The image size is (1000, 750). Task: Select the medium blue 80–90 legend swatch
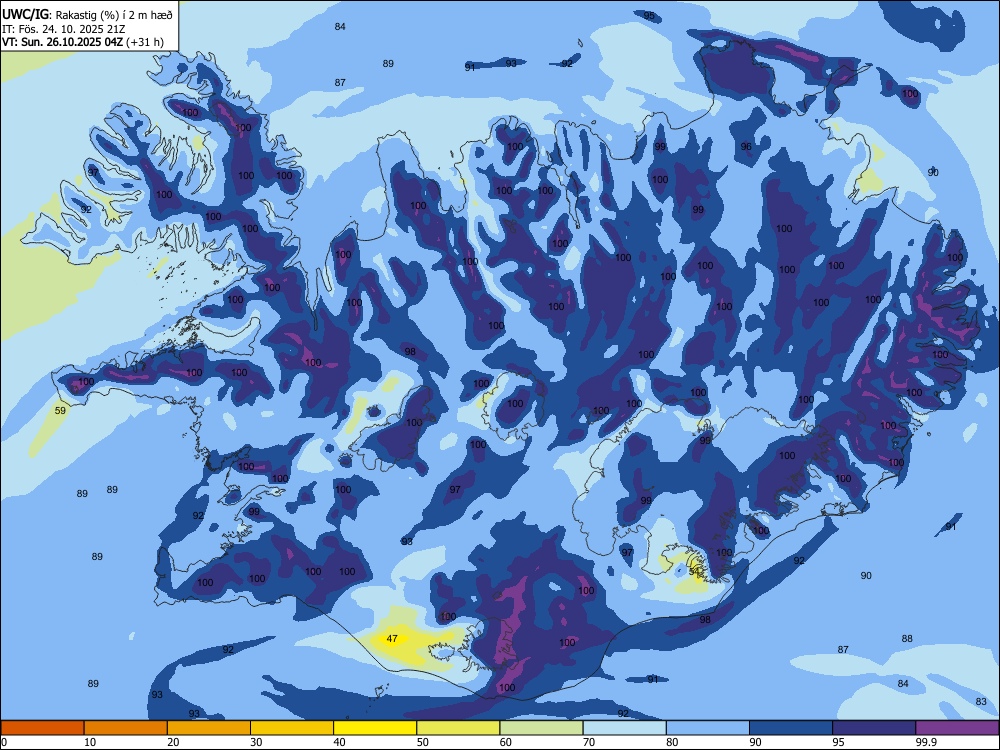708,728
